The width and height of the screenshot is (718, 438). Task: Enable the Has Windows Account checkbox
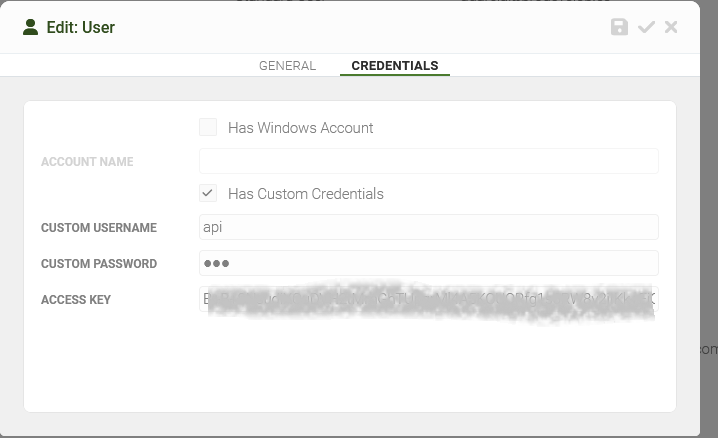[208, 127]
